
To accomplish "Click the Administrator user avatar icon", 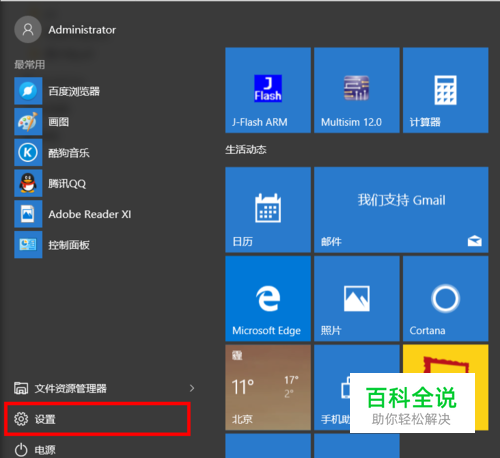I will [28, 30].
